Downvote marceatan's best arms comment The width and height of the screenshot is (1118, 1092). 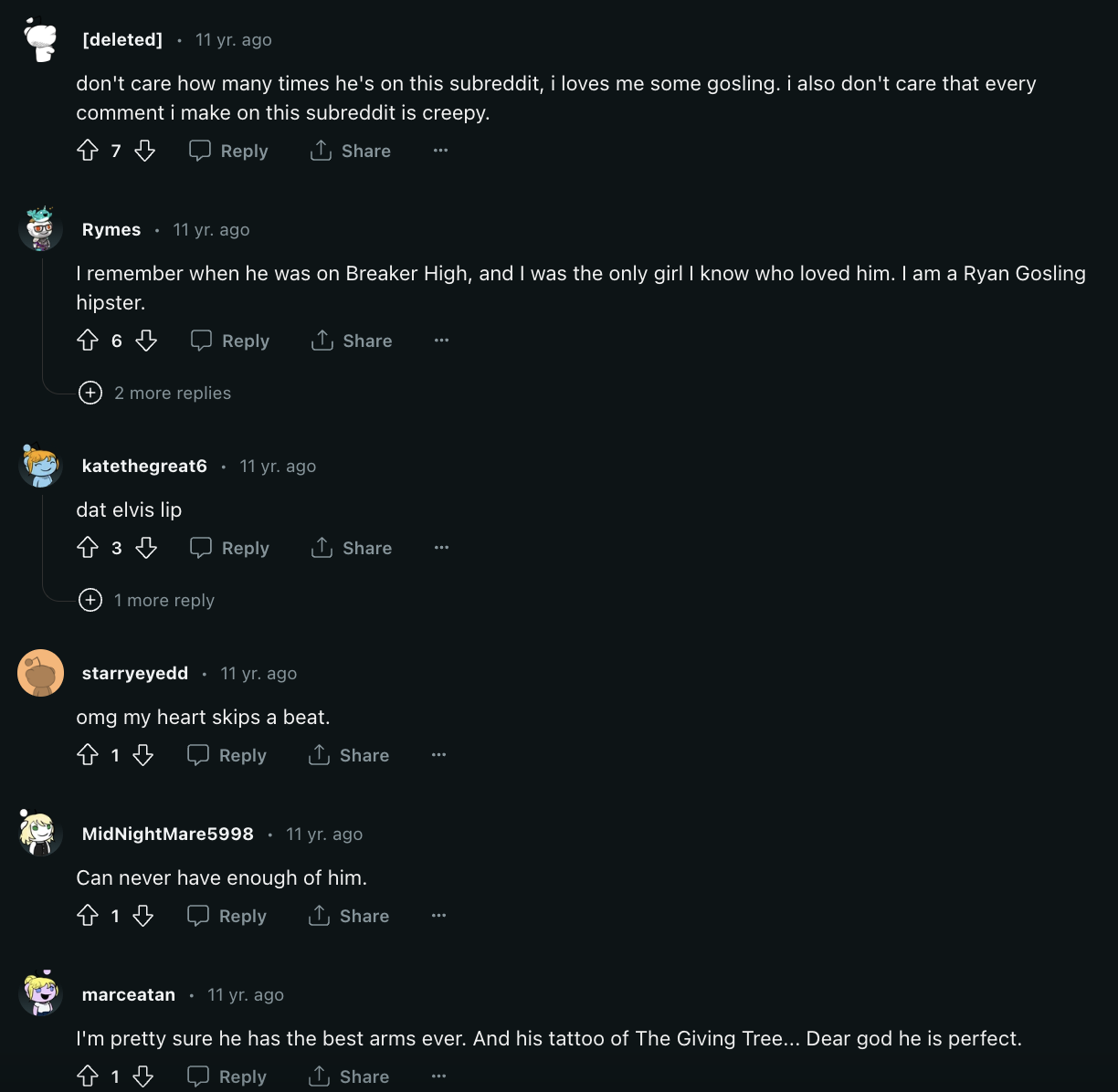tap(143, 1076)
